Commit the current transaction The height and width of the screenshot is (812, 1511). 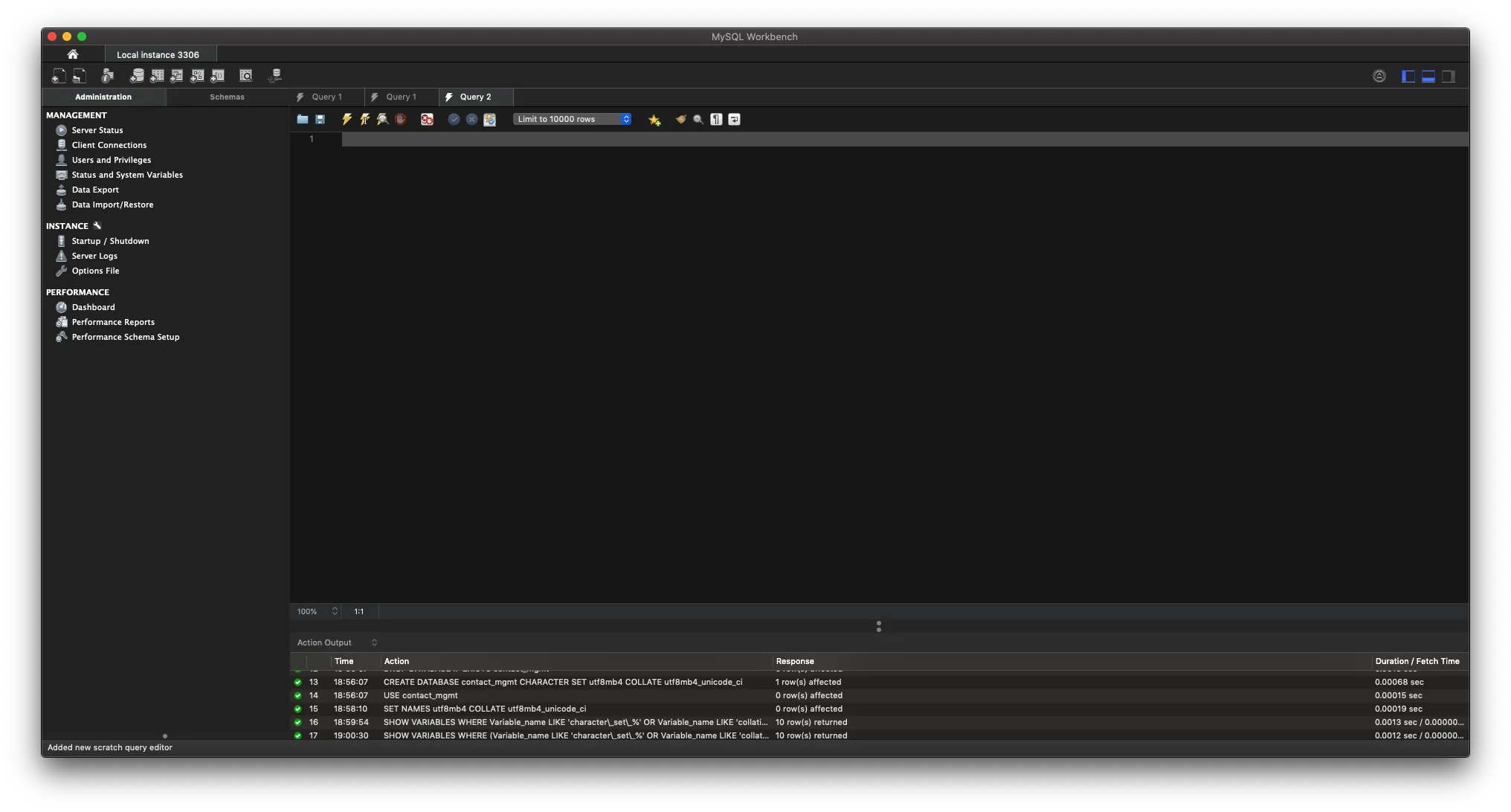[x=454, y=119]
